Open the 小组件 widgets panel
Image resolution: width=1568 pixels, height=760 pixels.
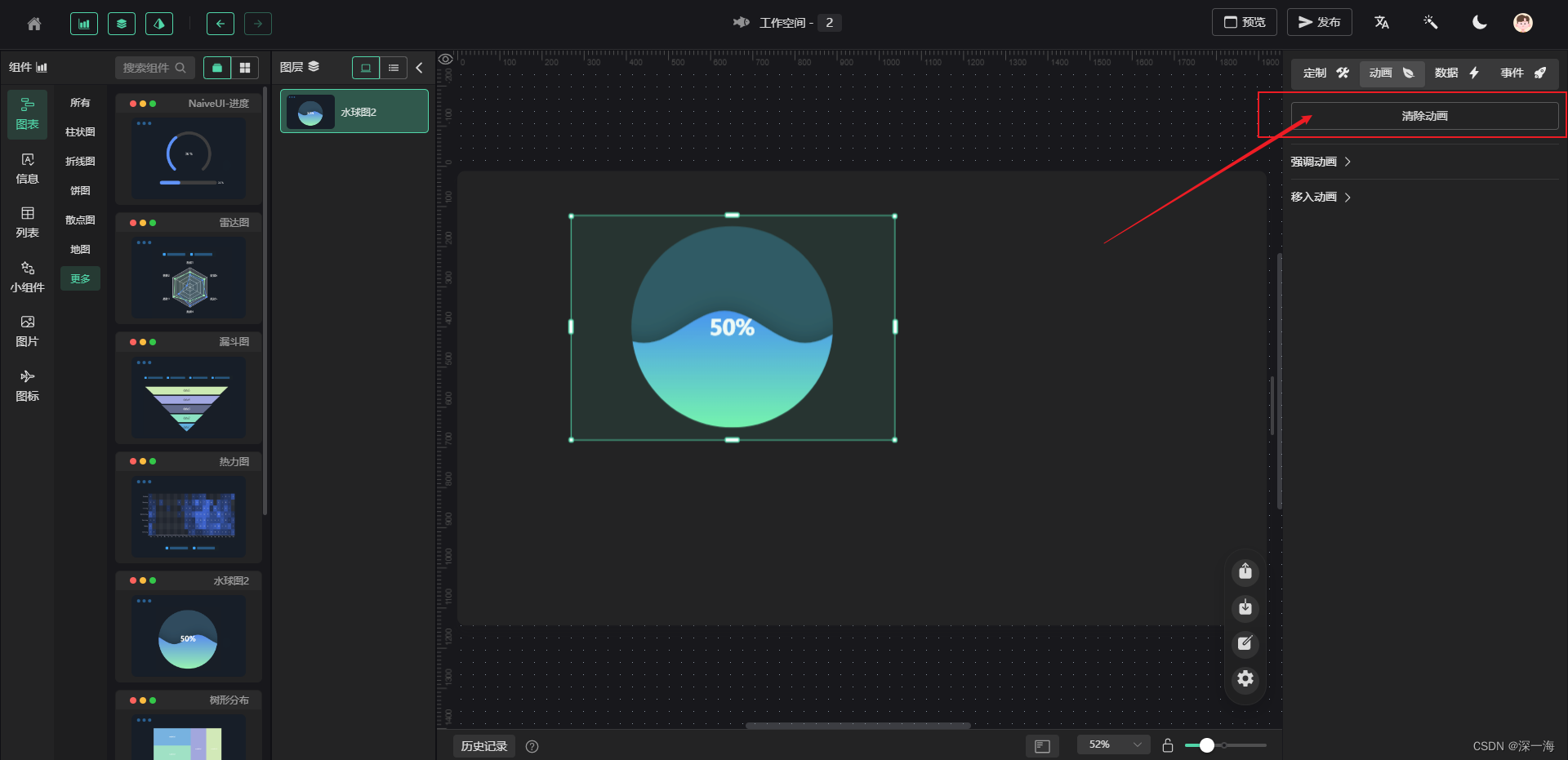coord(27,278)
